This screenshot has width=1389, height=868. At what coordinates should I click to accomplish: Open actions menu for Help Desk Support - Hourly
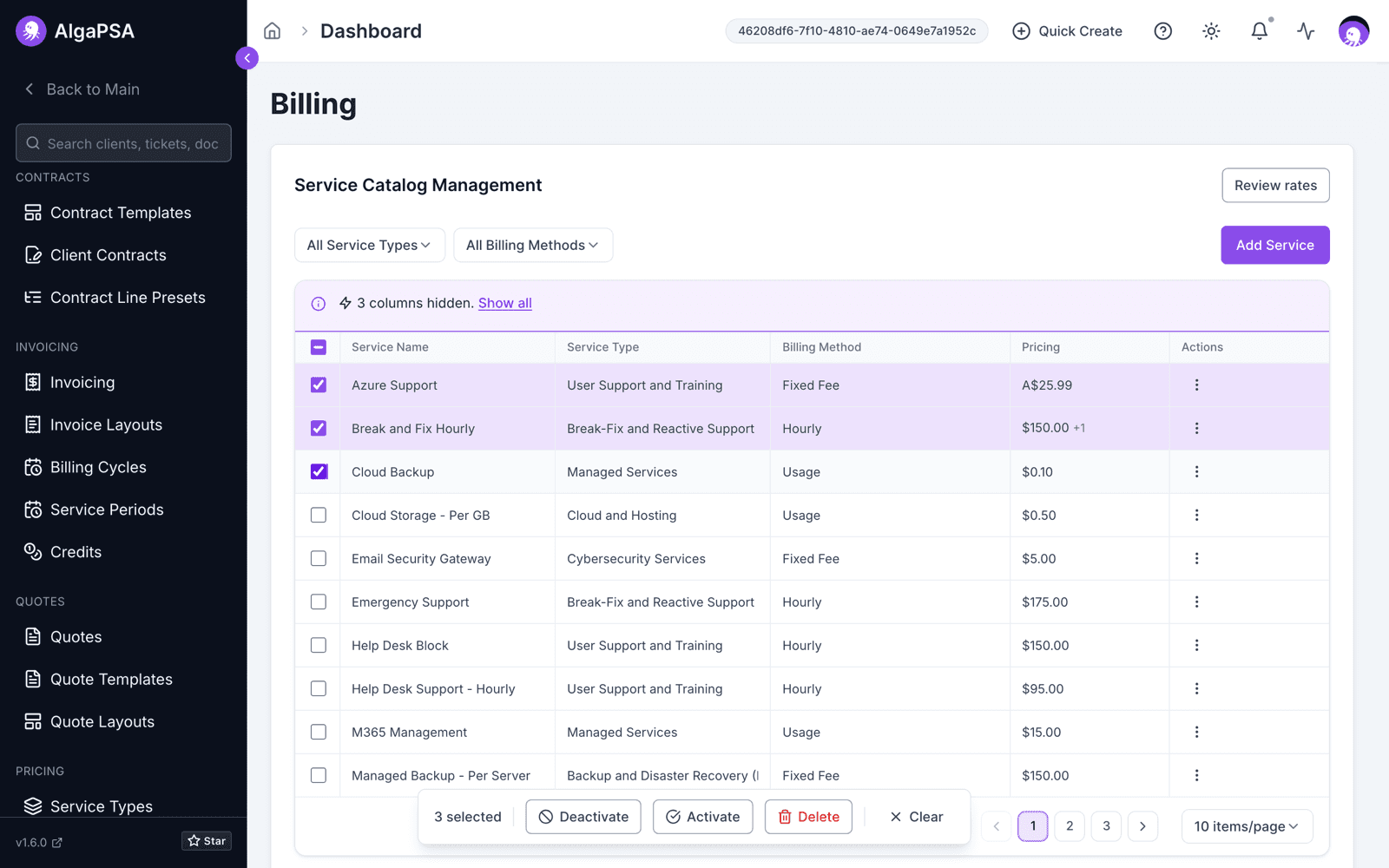(x=1196, y=689)
